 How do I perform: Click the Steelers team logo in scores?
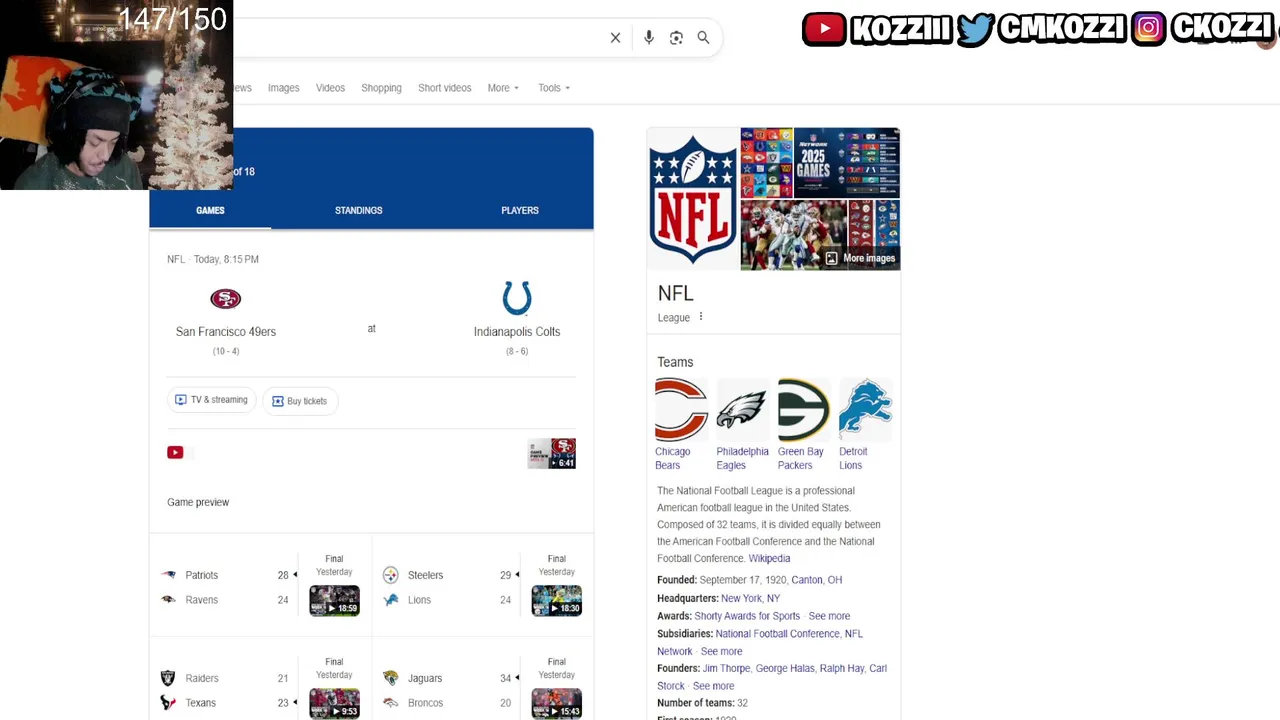tap(391, 575)
